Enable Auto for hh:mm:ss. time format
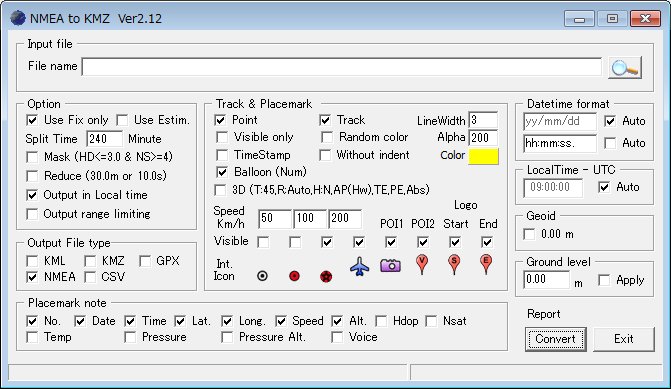The image size is (671, 389). click(x=610, y=143)
